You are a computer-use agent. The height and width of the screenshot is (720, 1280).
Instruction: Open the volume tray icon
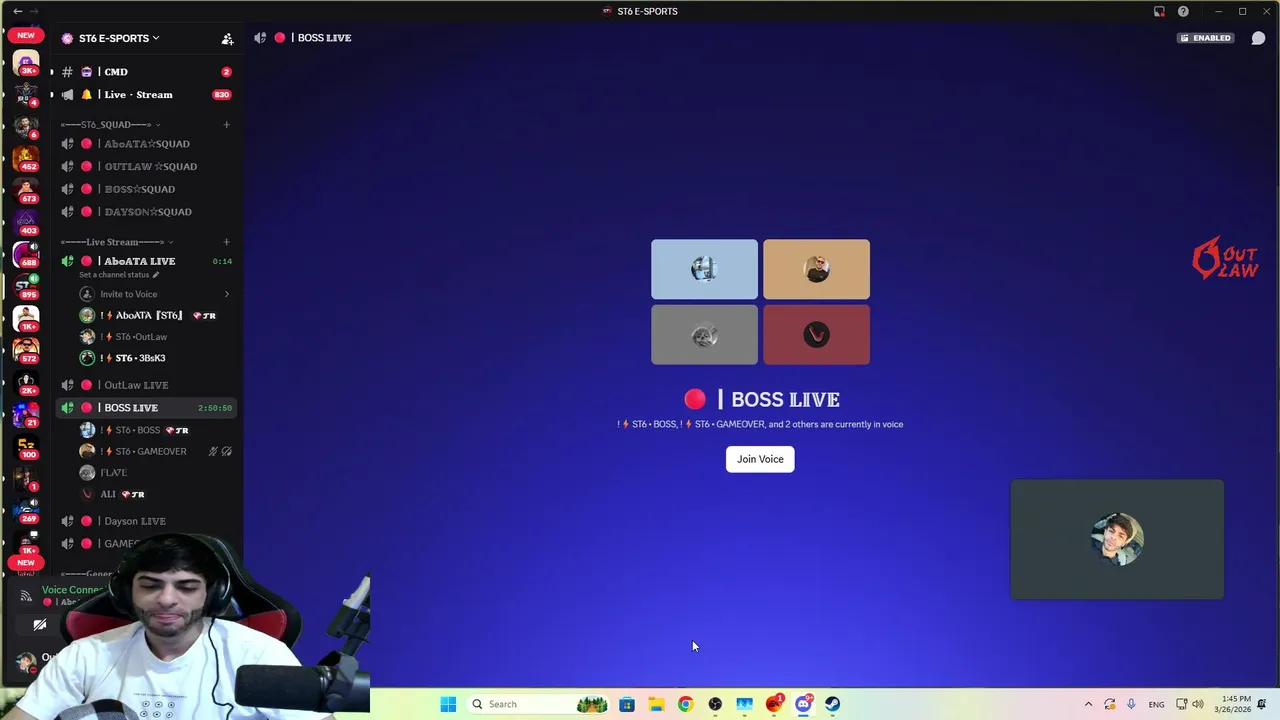coord(1198,704)
